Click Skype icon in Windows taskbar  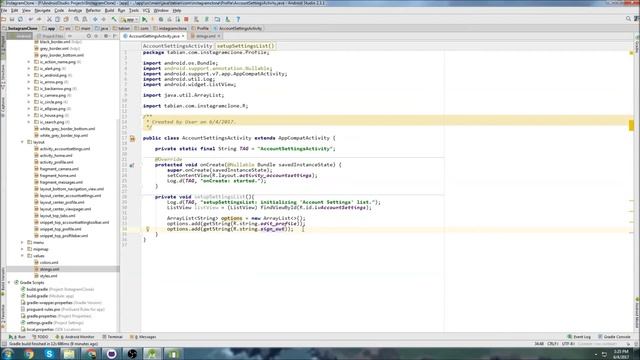pos(49,354)
